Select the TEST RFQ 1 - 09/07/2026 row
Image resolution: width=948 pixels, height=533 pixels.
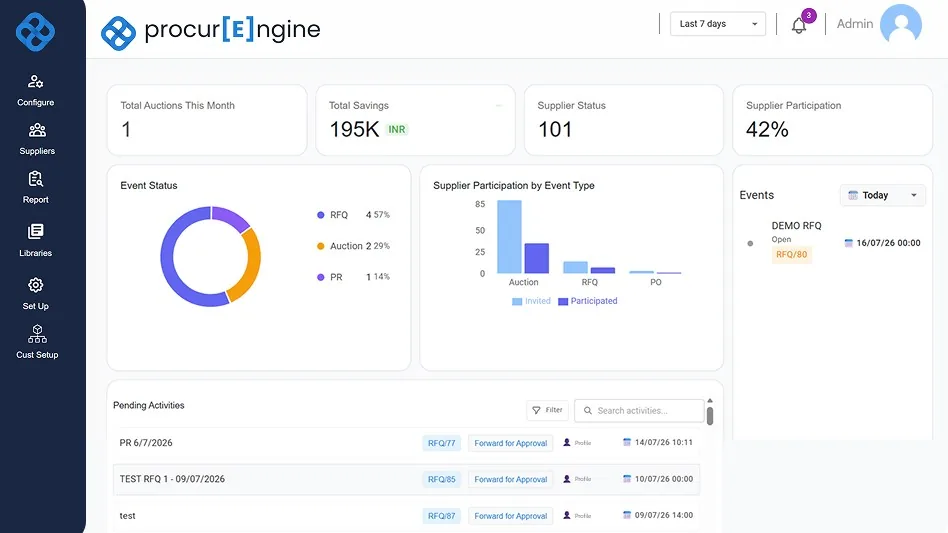click(x=406, y=479)
